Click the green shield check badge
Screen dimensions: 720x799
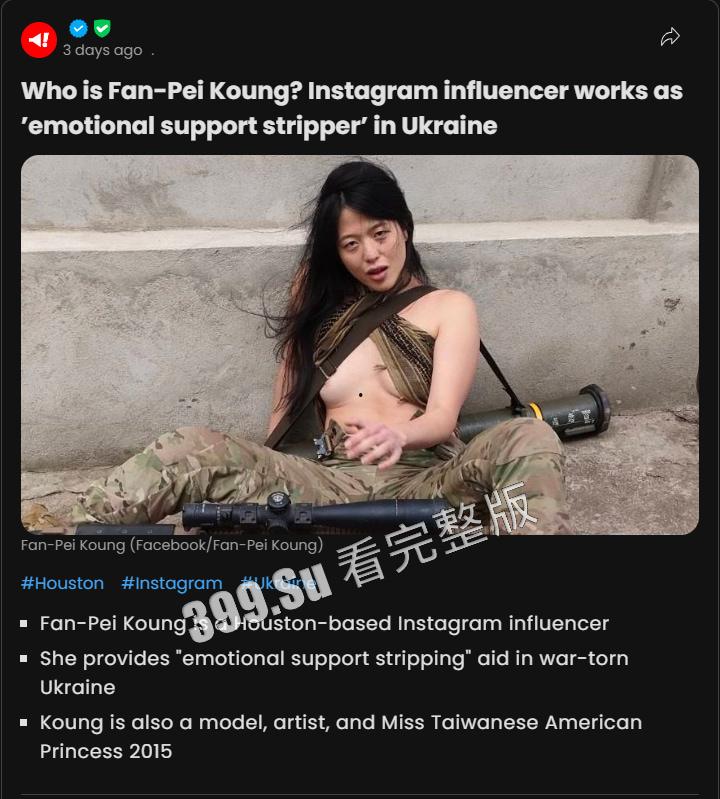coord(102,29)
